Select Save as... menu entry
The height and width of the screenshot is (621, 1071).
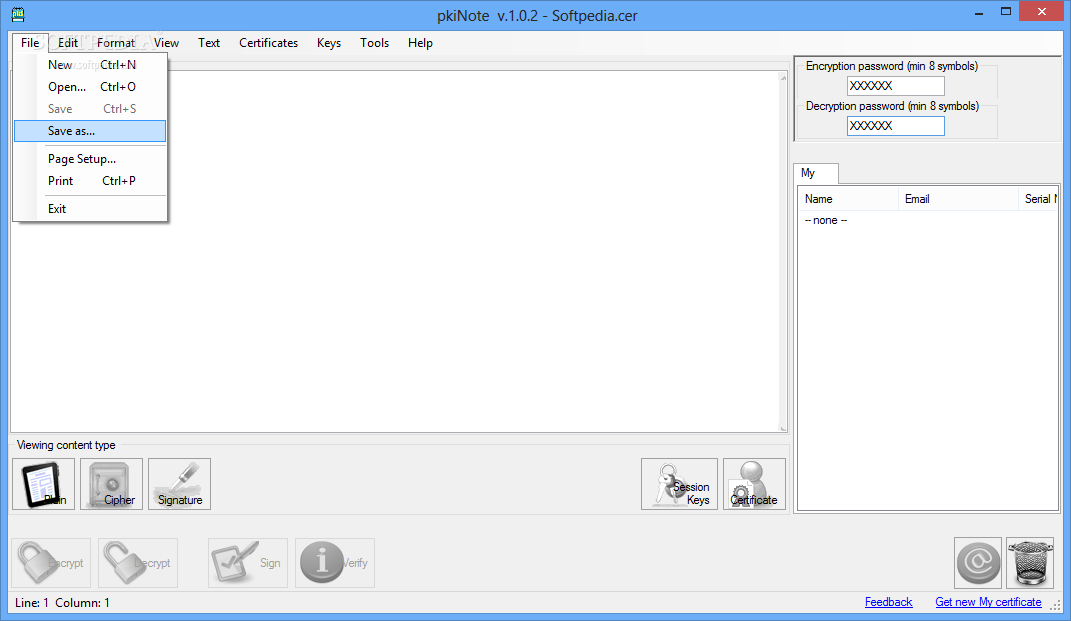coord(90,130)
